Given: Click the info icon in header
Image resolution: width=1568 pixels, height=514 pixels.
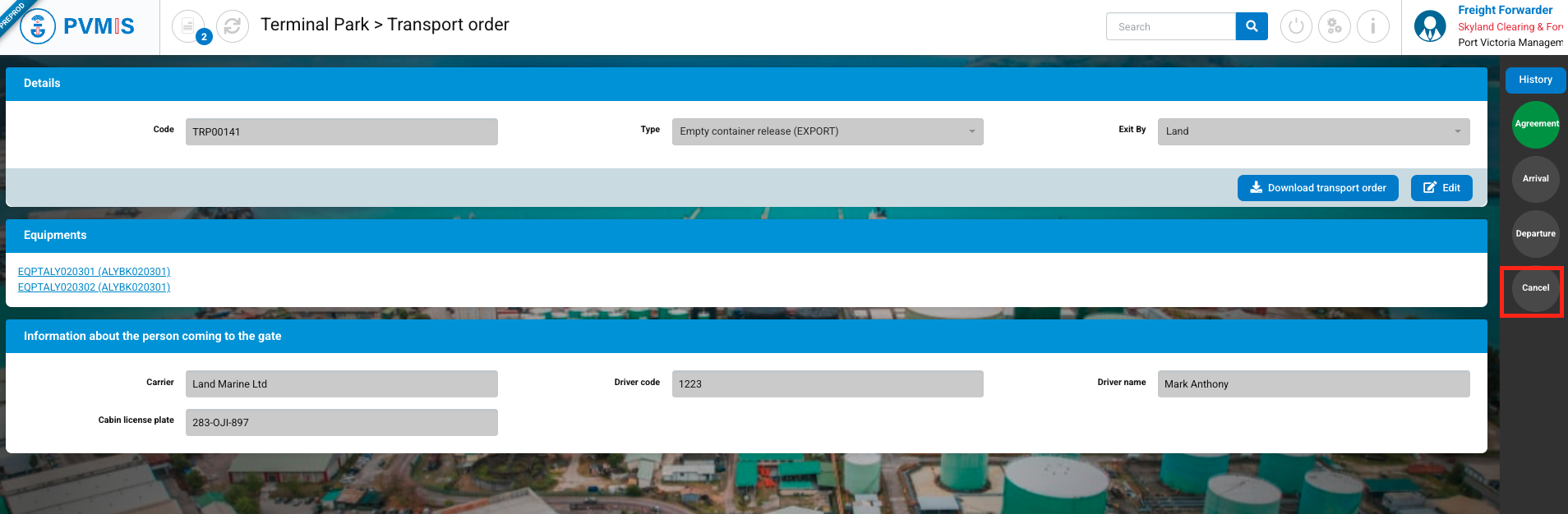Looking at the screenshot, I should [1372, 26].
